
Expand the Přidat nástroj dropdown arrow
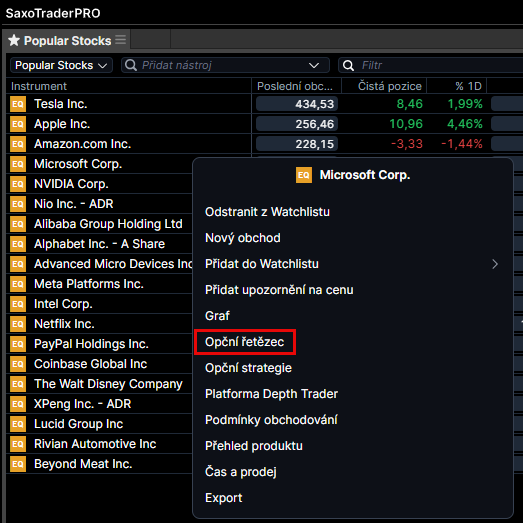click(x=314, y=65)
